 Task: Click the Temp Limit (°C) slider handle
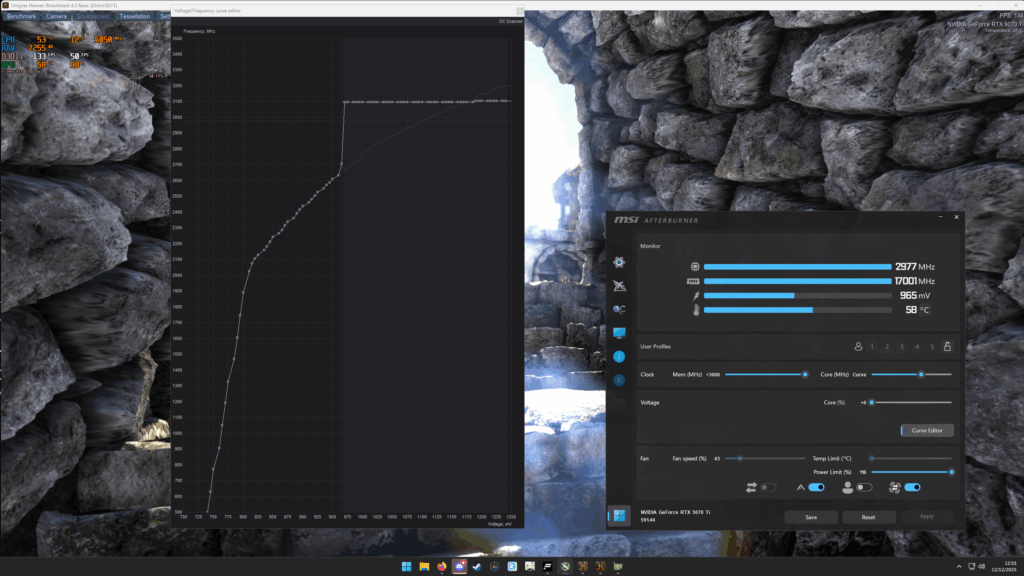(x=872, y=458)
